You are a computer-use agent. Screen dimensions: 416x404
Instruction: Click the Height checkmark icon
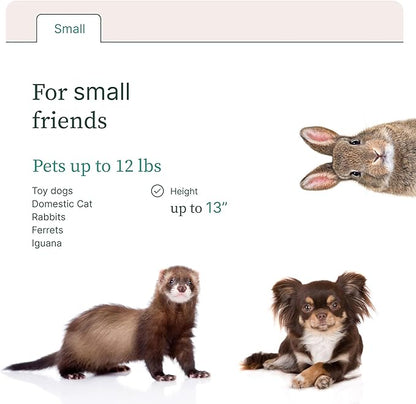pos(157,191)
